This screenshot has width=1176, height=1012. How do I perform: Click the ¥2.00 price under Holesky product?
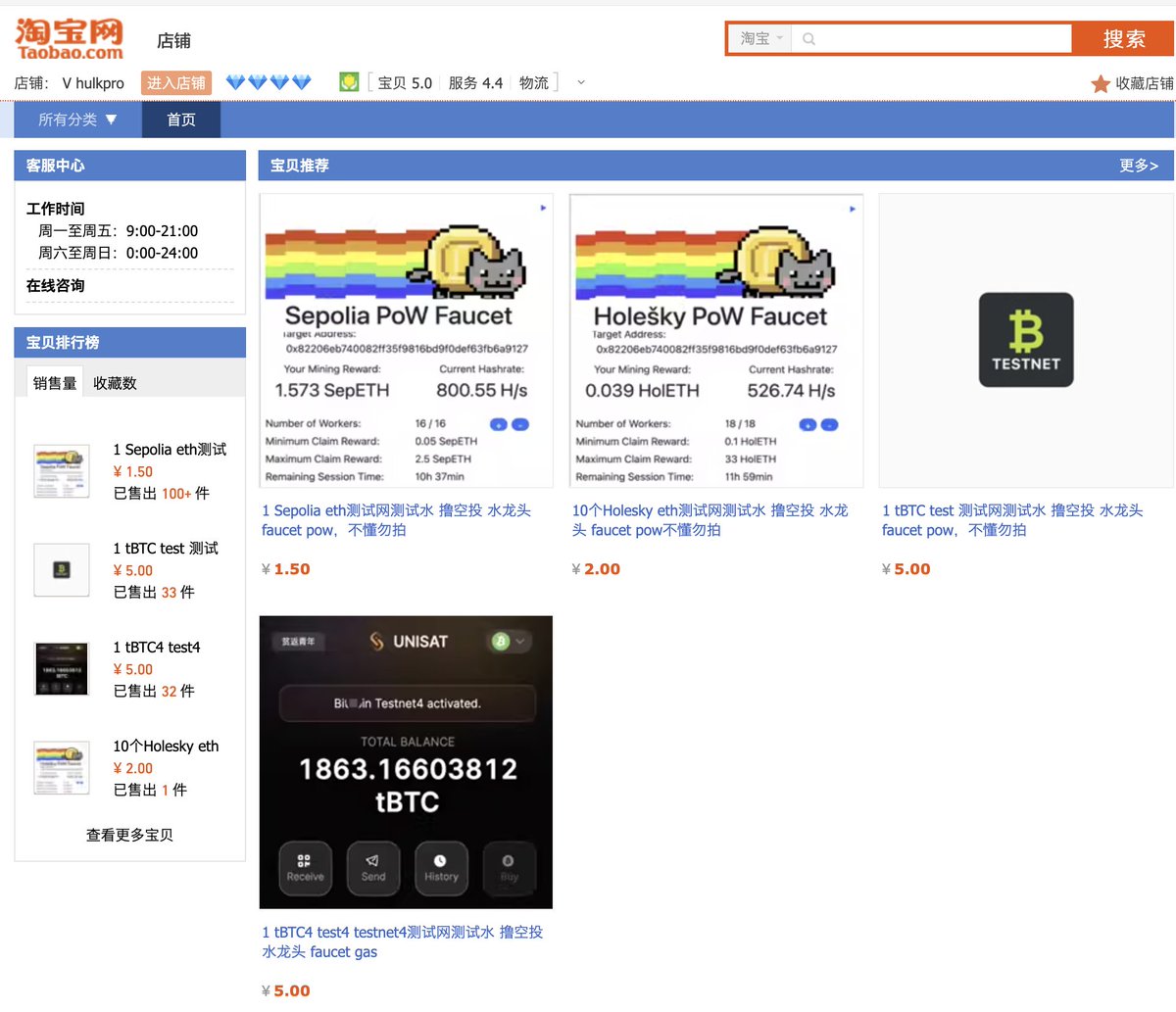click(596, 569)
